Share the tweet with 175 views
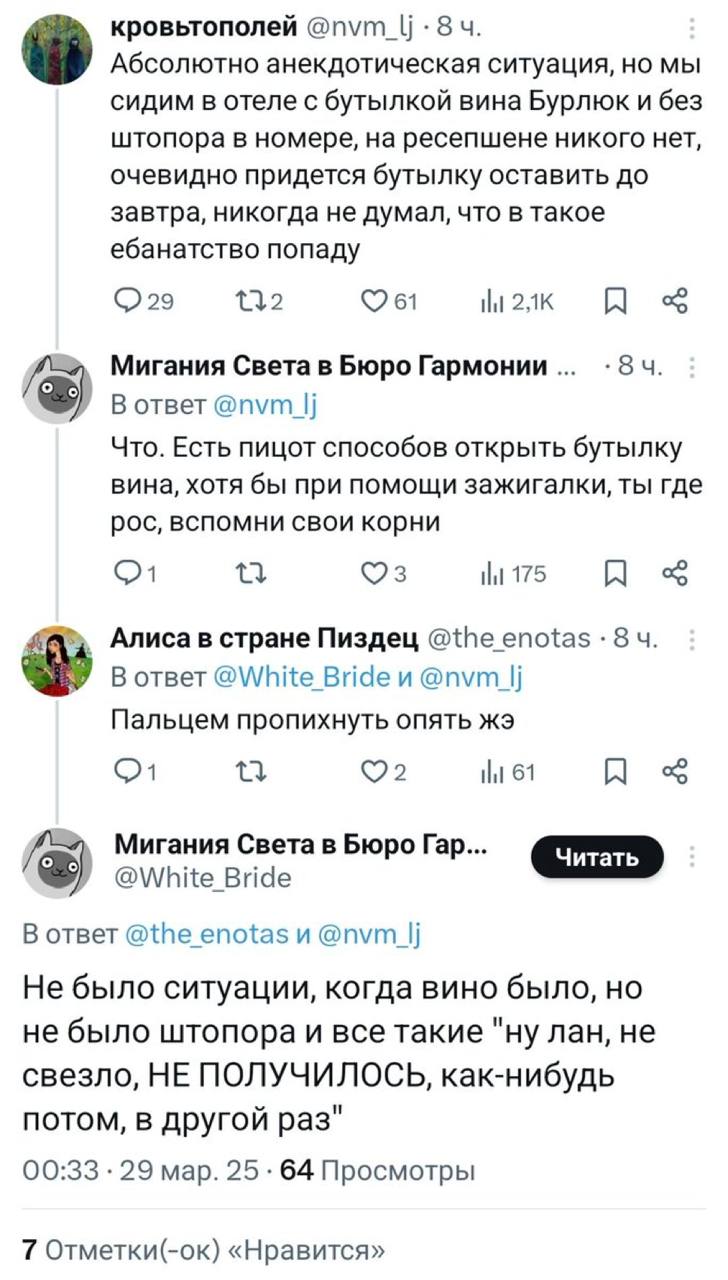Image resolution: width=728 pixels, height=1280 pixels. pyautogui.click(x=675, y=574)
